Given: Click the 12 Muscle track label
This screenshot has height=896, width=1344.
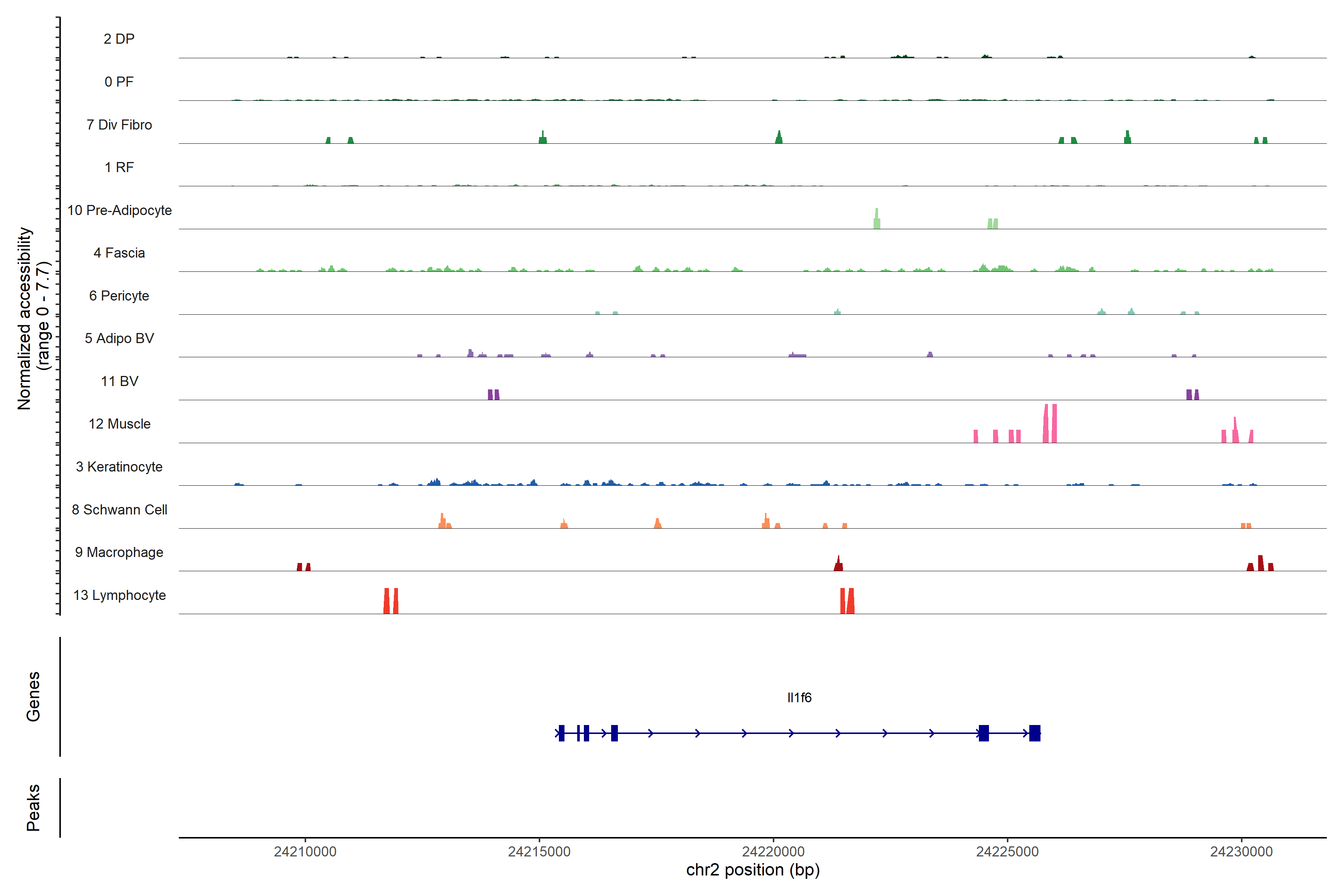Looking at the screenshot, I should (x=119, y=424).
